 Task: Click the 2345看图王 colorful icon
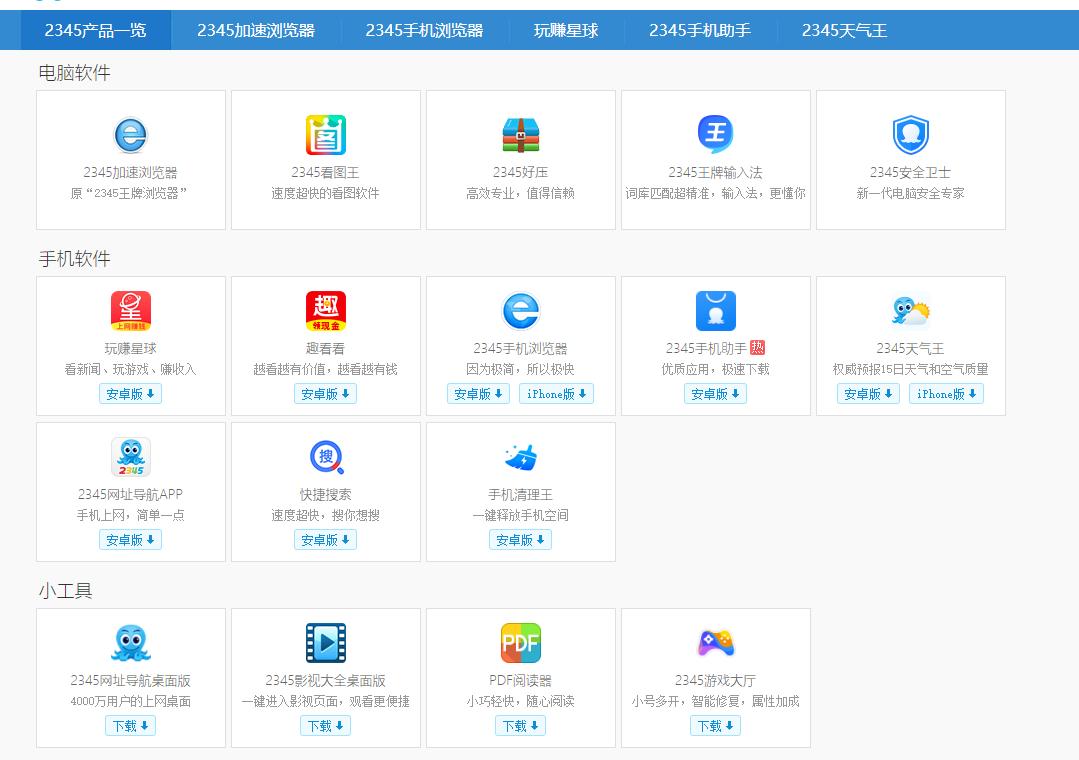point(325,135)
